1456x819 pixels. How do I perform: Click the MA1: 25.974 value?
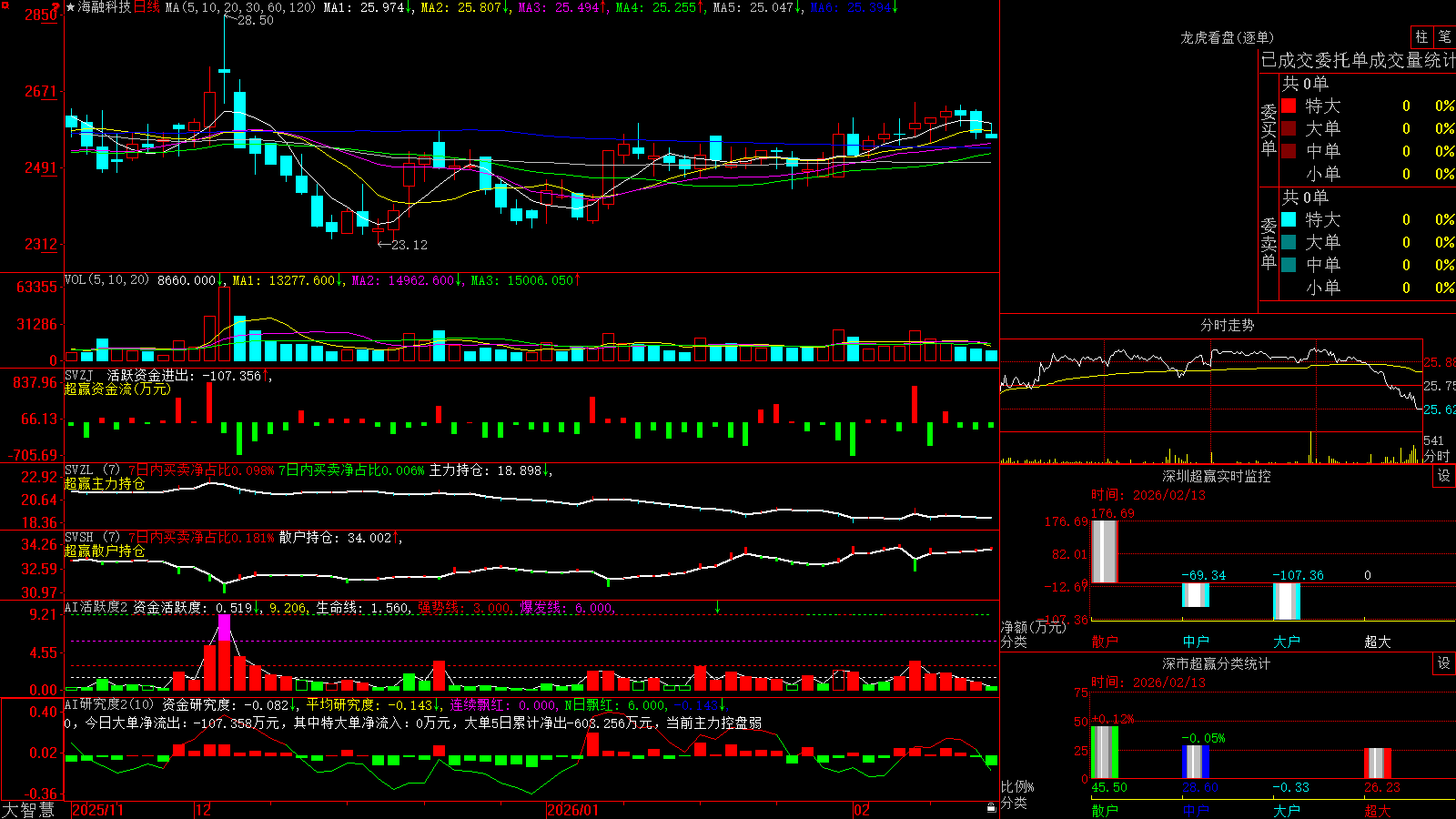pyautogui.click(x=364, y=7)
